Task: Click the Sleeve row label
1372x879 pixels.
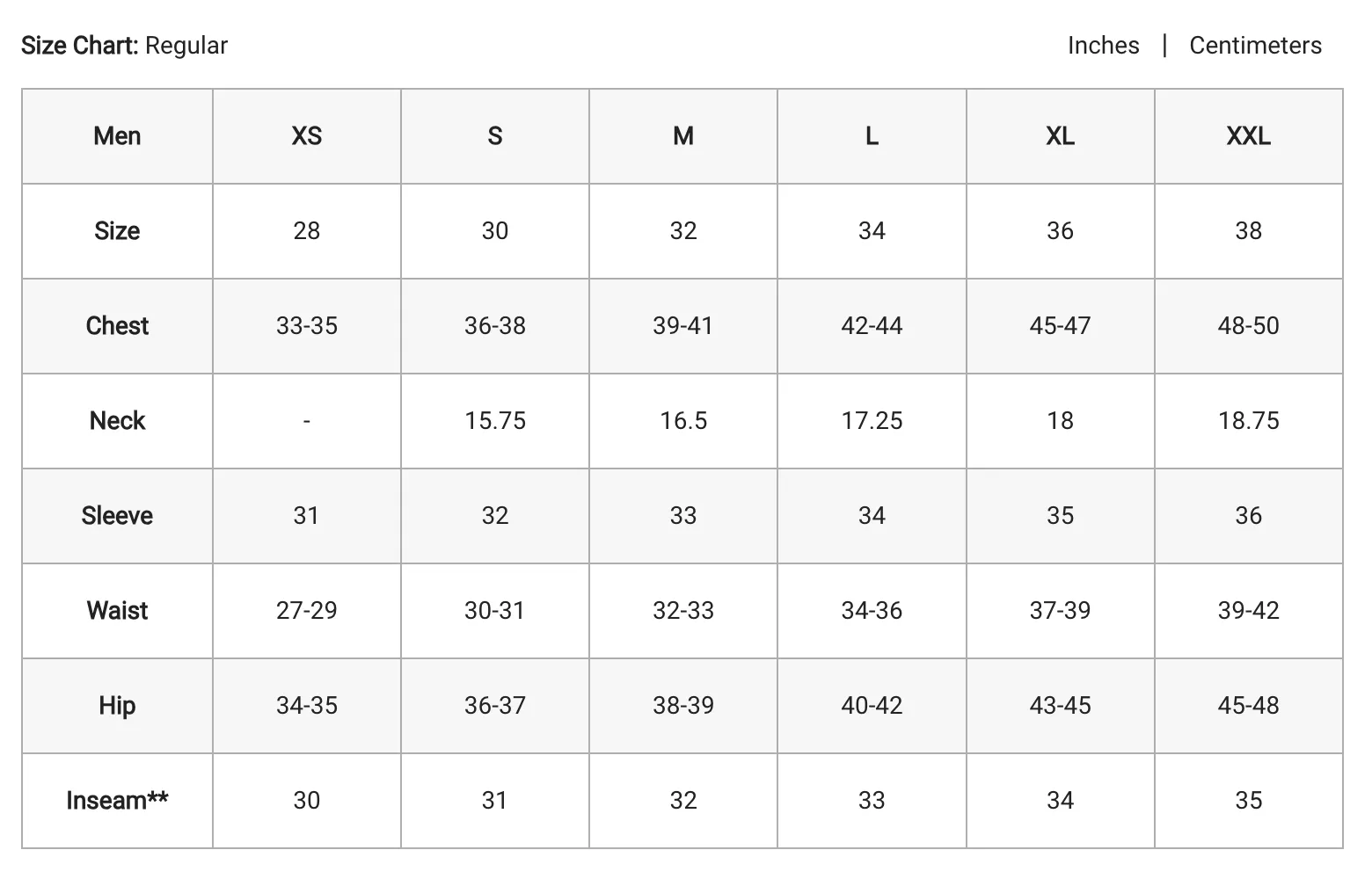Action: [117, 516]
